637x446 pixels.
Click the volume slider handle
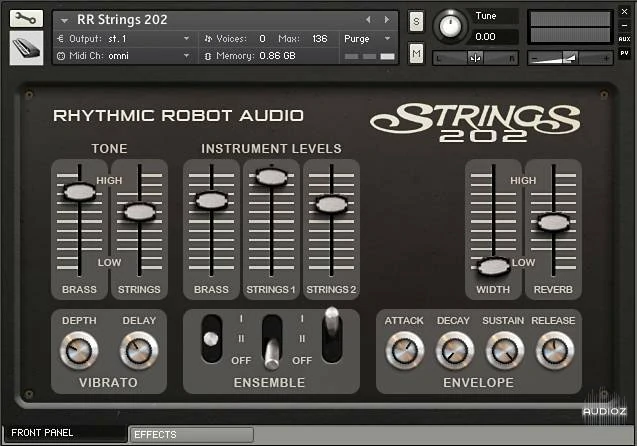570,58
